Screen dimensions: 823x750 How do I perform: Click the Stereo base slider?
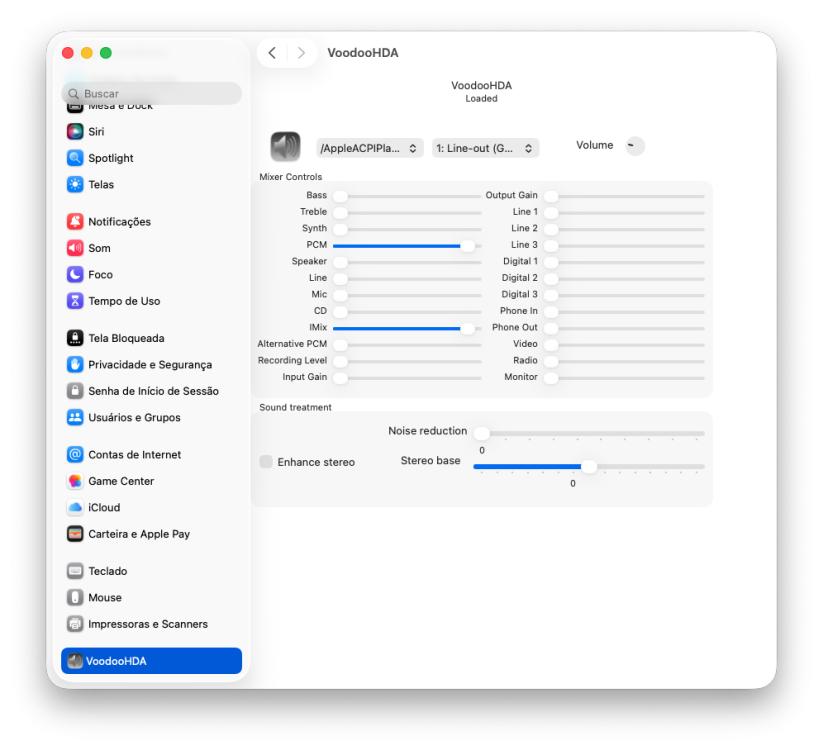[x=589, y=466]
